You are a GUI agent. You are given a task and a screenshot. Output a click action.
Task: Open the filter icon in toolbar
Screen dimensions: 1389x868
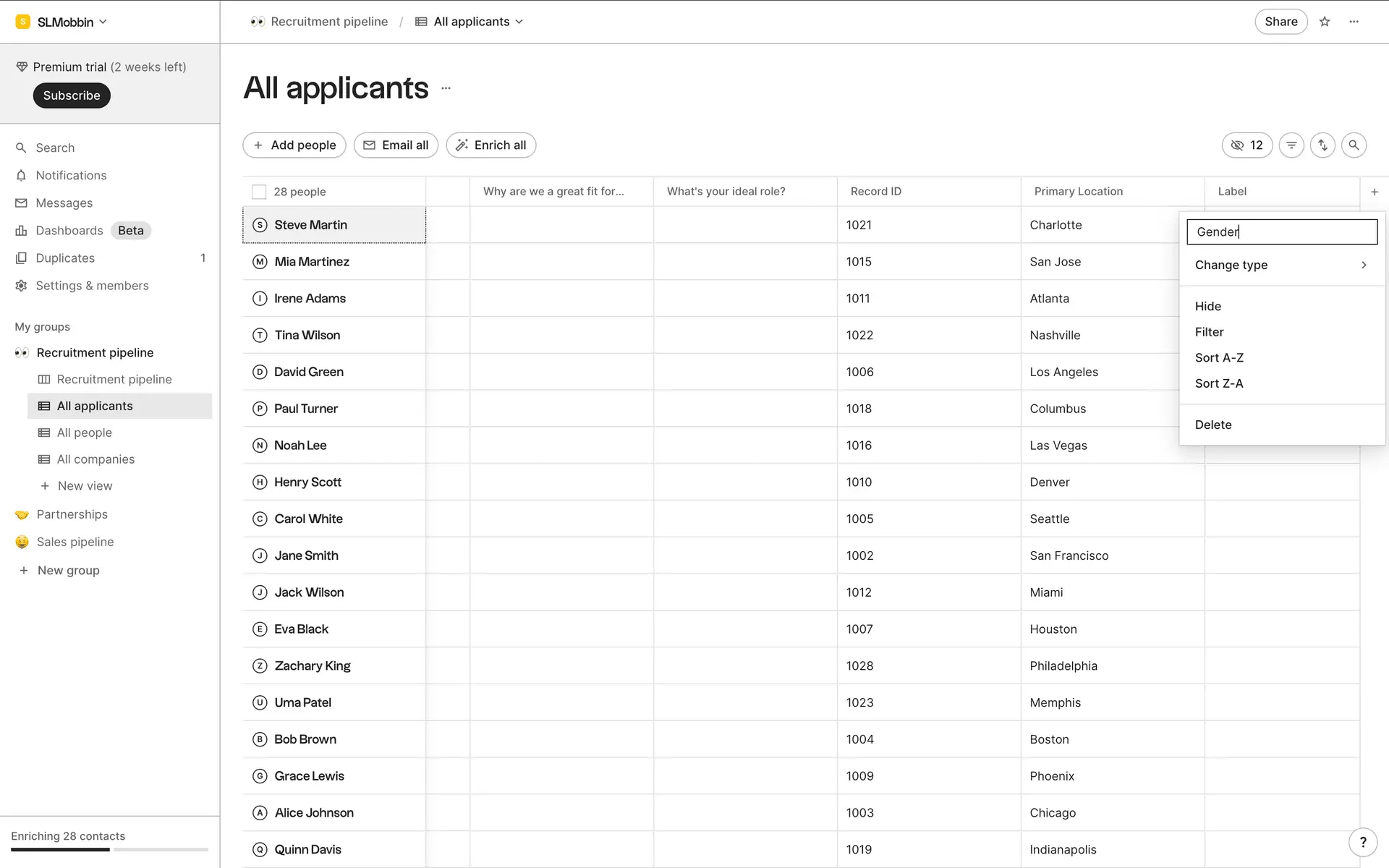tap(1291, 145)
